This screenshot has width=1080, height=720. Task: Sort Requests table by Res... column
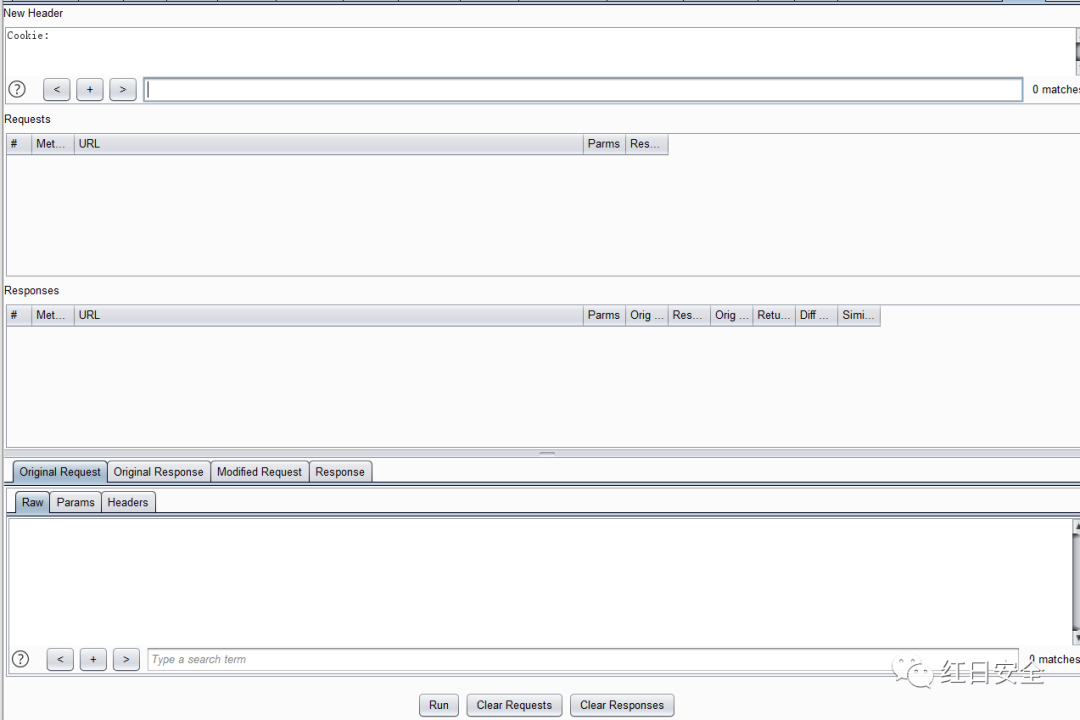[x=647, y=144]
